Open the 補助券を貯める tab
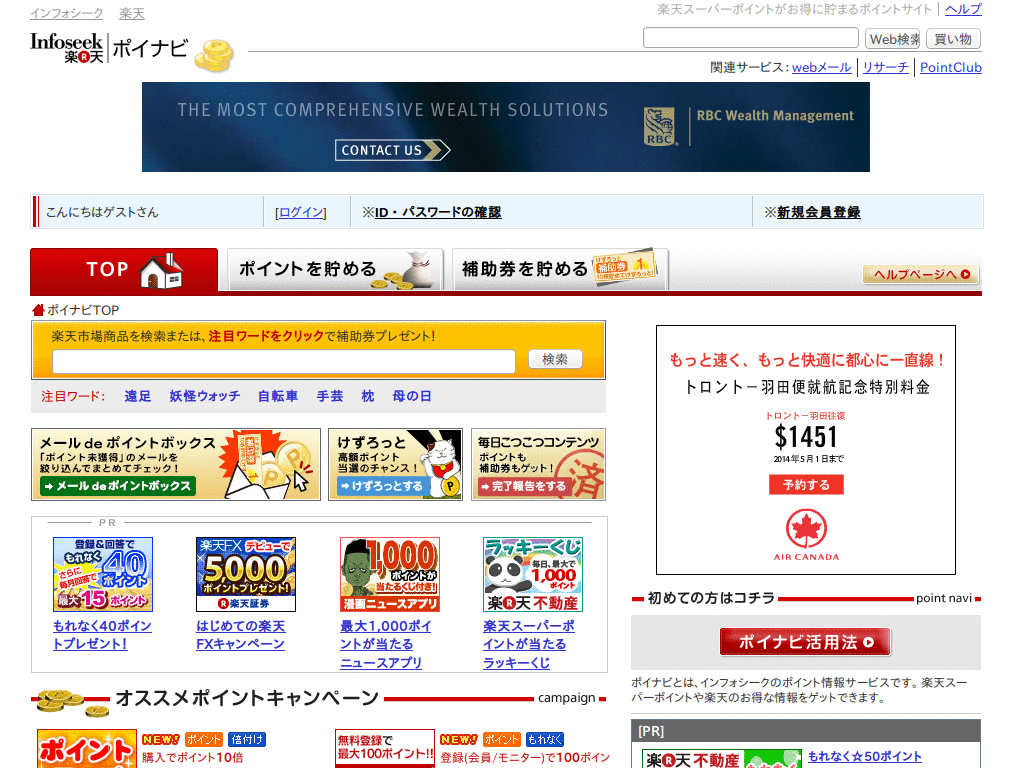 point(560,269)
